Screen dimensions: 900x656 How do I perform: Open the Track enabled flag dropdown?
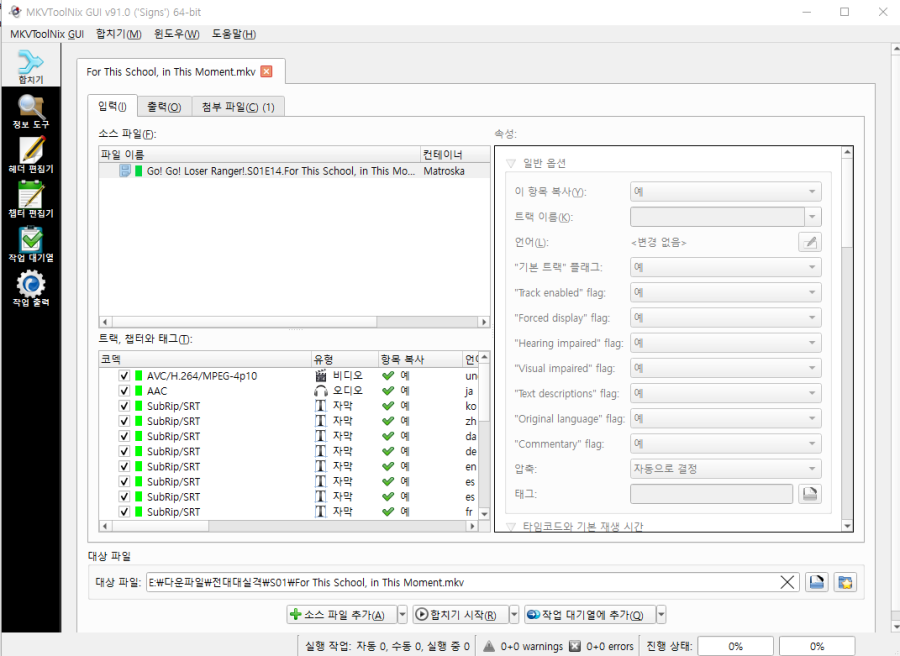tap(726, 293)
